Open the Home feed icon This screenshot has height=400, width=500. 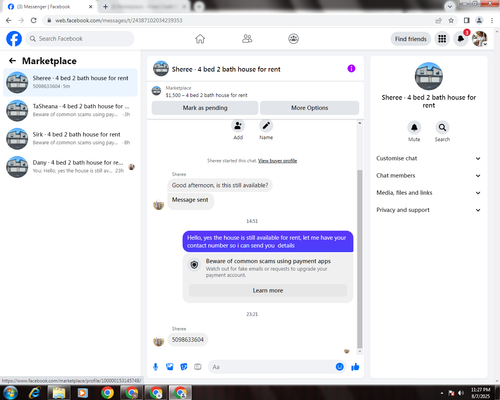pos(200,39)
